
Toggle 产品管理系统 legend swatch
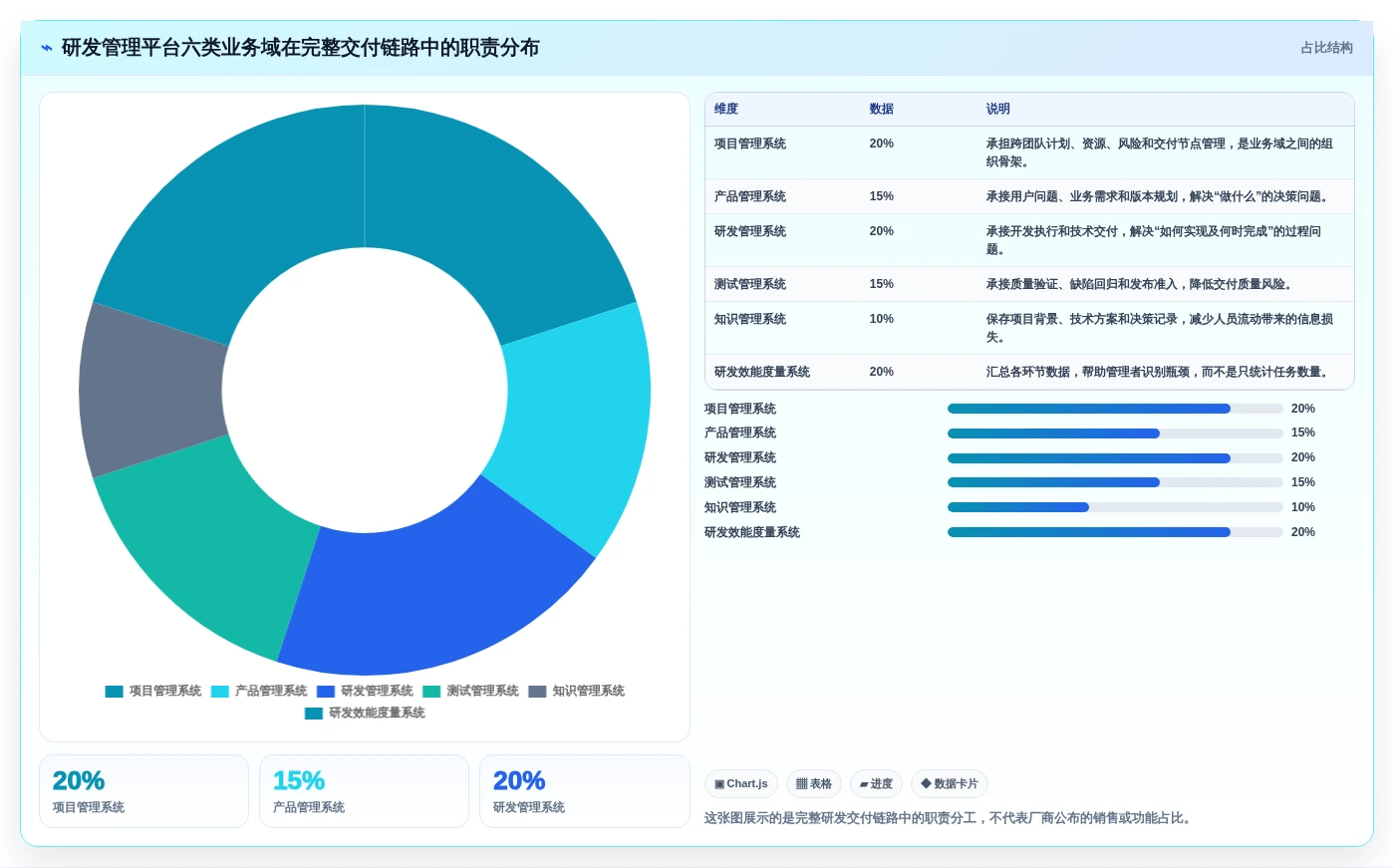(x=219, y=691)
